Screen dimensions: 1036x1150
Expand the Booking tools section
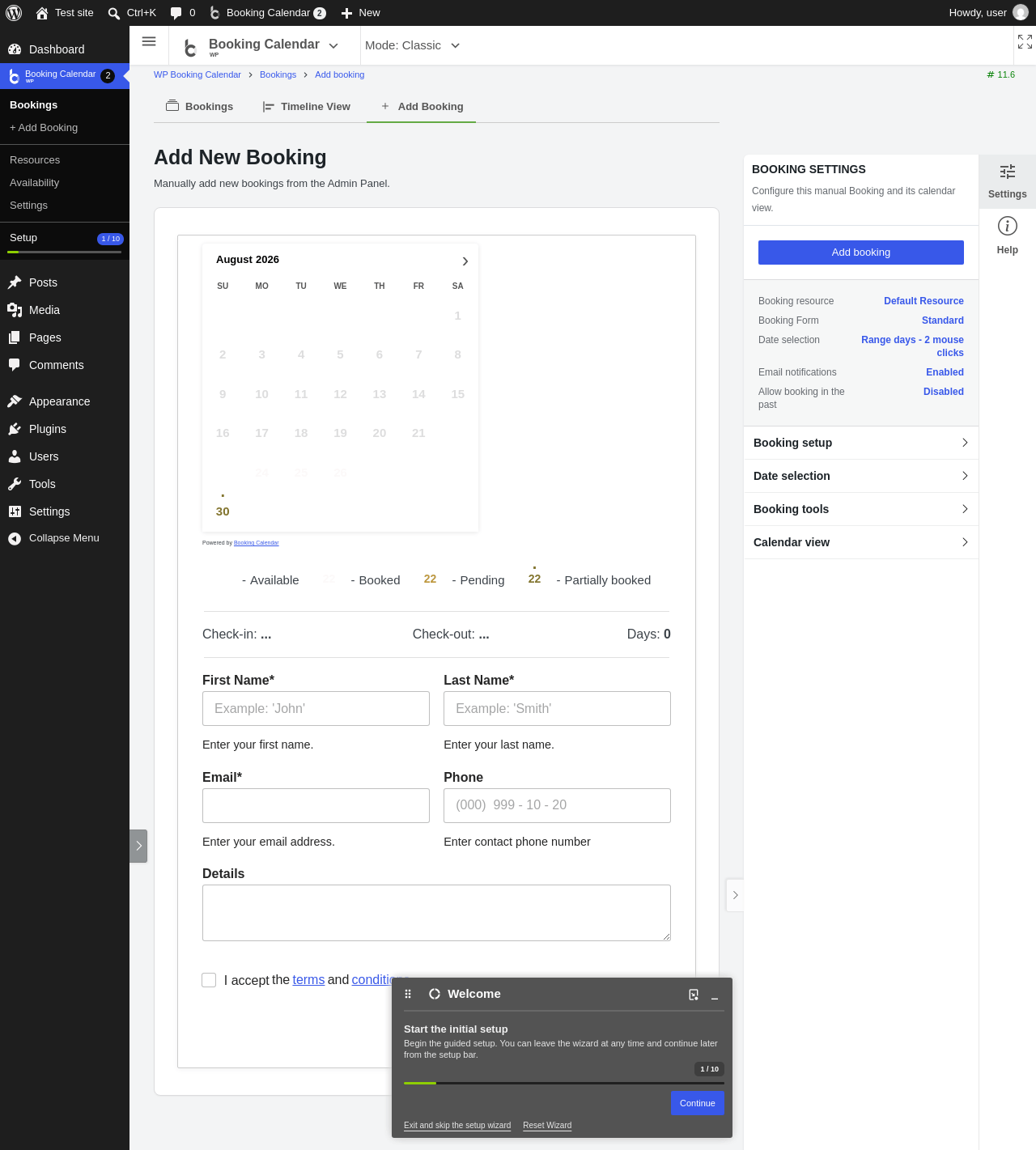click(x=861, y=509)
